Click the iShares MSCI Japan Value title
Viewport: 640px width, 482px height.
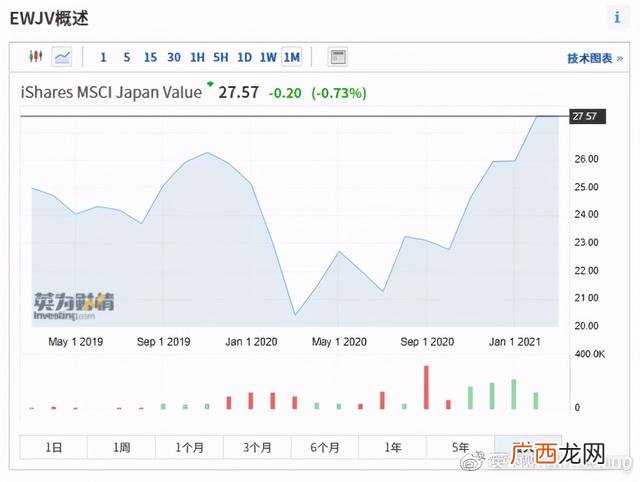tap(111, 92)
